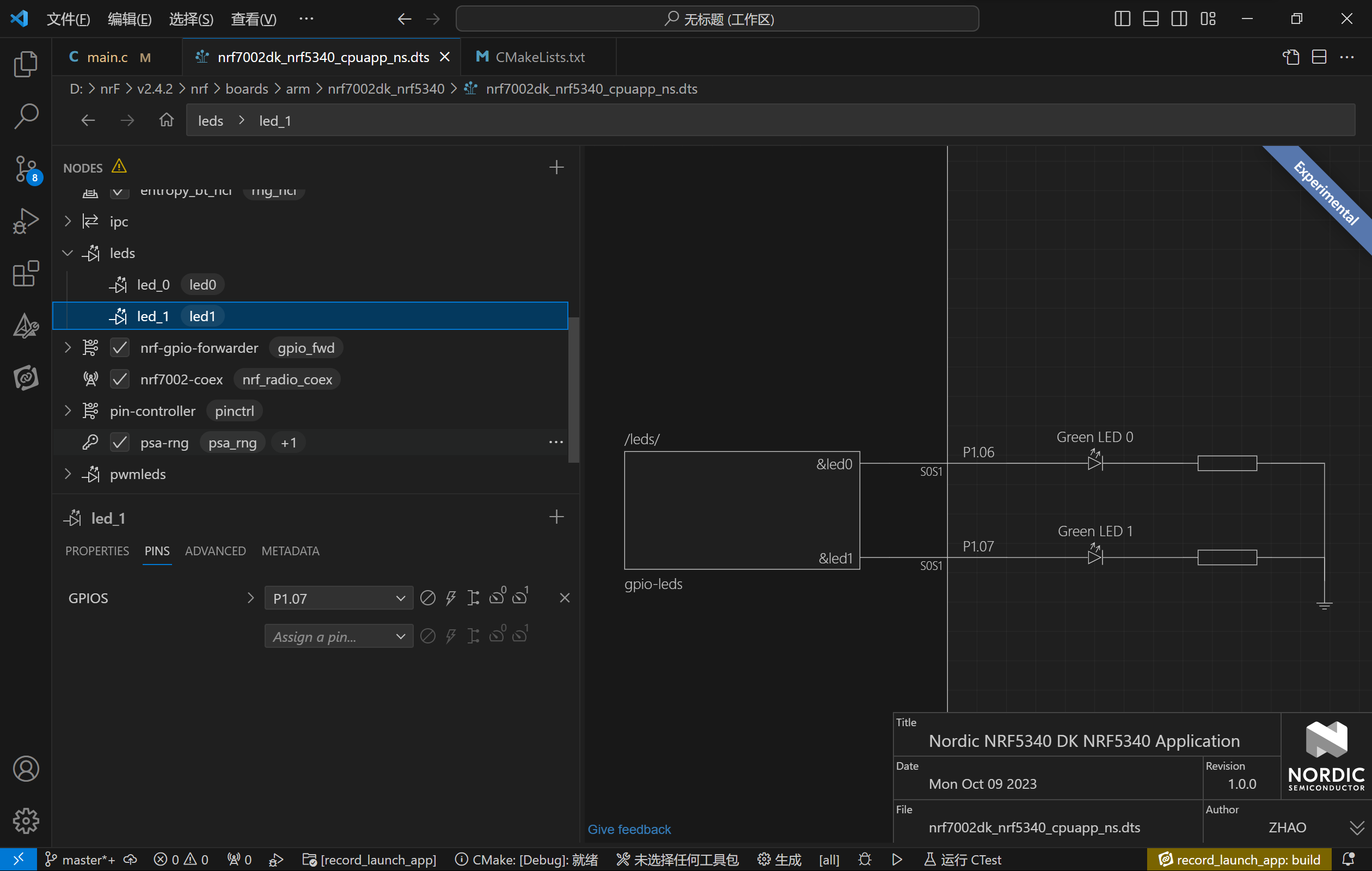Open the Search view in activity bar
The image size is (1372, 871).
coord(26,116)
